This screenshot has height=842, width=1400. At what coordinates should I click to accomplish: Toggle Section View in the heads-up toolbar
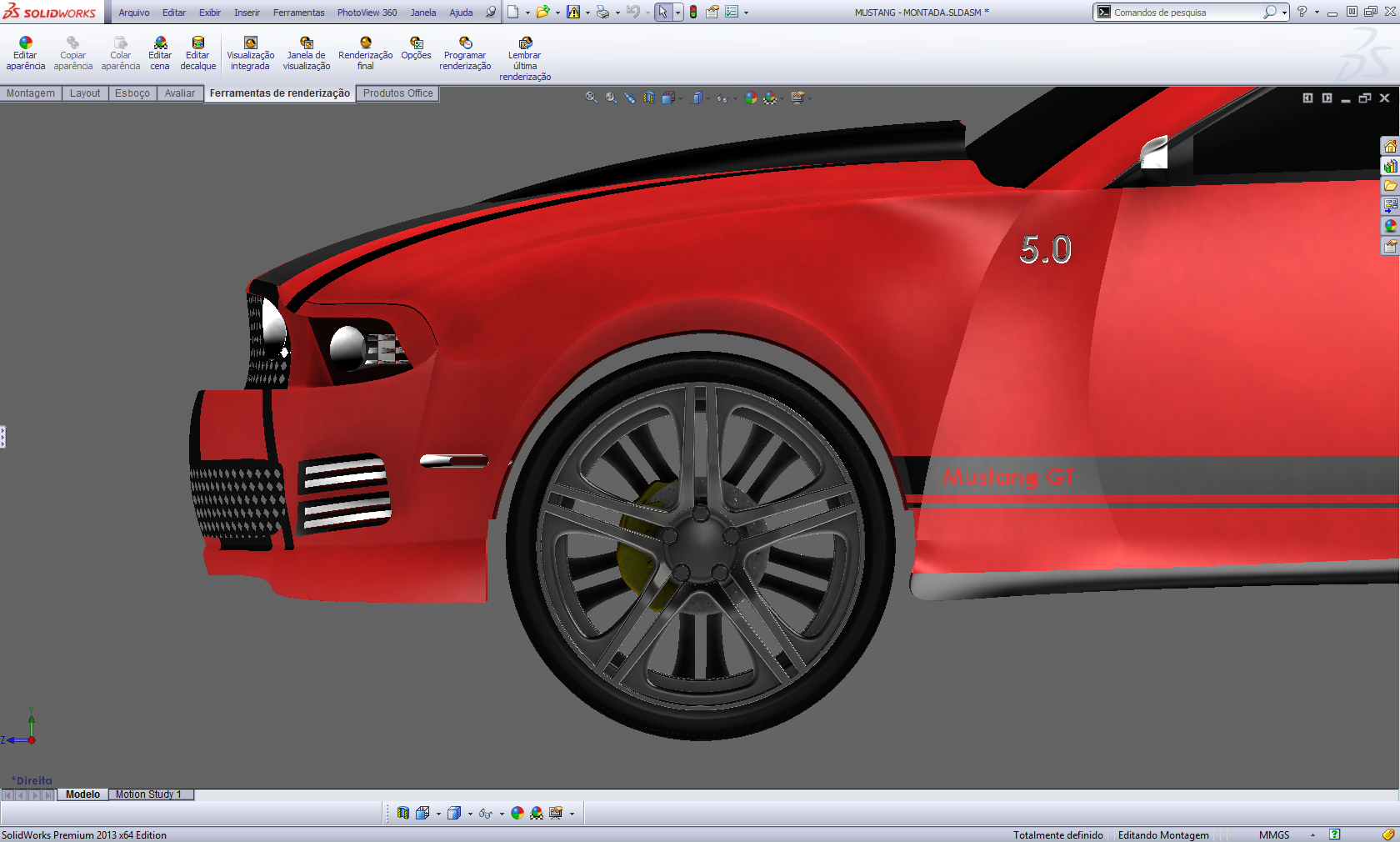649,98
